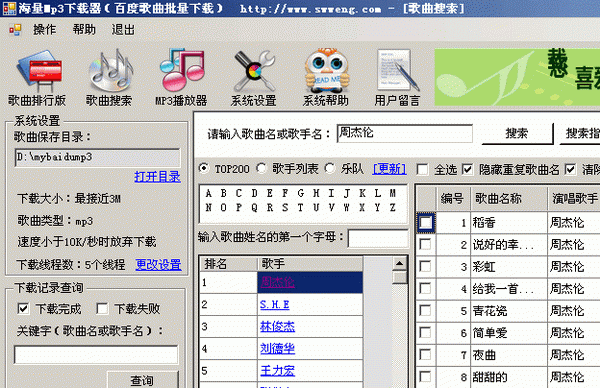Check the box for song 给我一首...
This screenshot has width=600, height=388.
tap(426, 289)
